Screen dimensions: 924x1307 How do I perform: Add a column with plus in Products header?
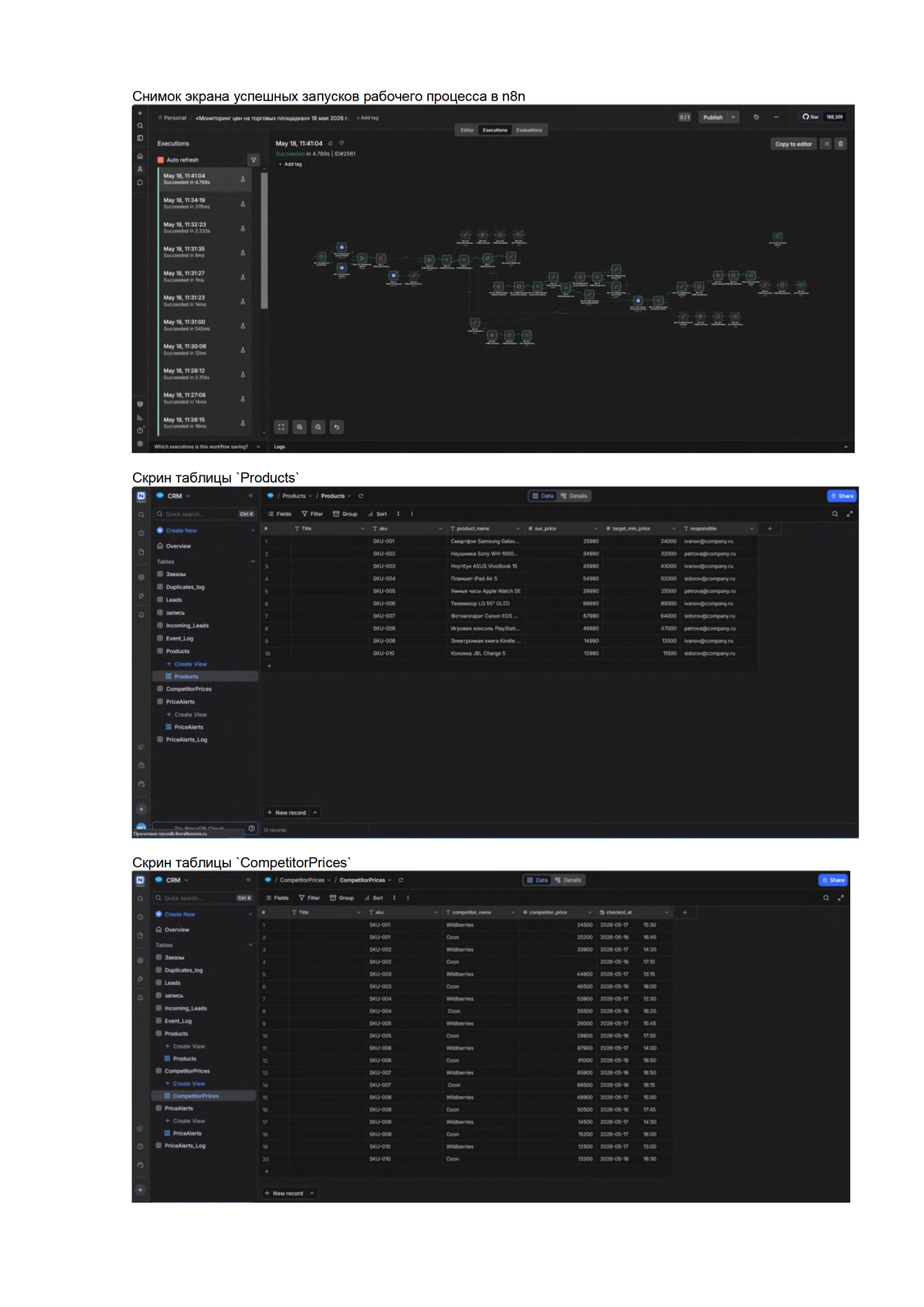point(770,529)
